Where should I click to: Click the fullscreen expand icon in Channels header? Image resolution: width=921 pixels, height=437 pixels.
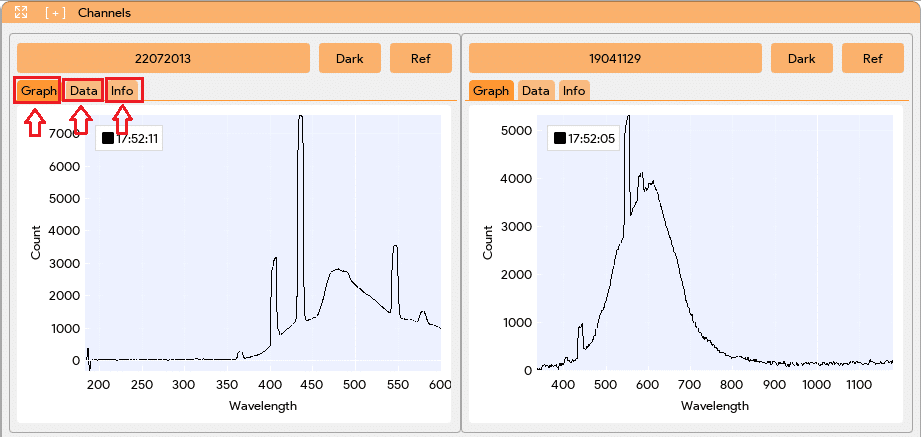click(21, 12)
